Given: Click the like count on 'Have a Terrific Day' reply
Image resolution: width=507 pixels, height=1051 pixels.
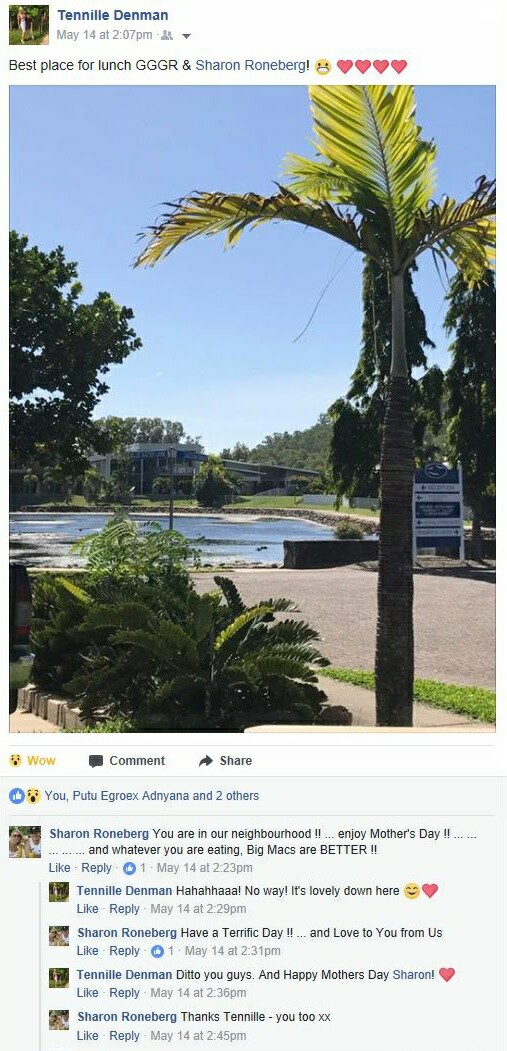Looking at the screenshot, I should click(x=162, y=950).
